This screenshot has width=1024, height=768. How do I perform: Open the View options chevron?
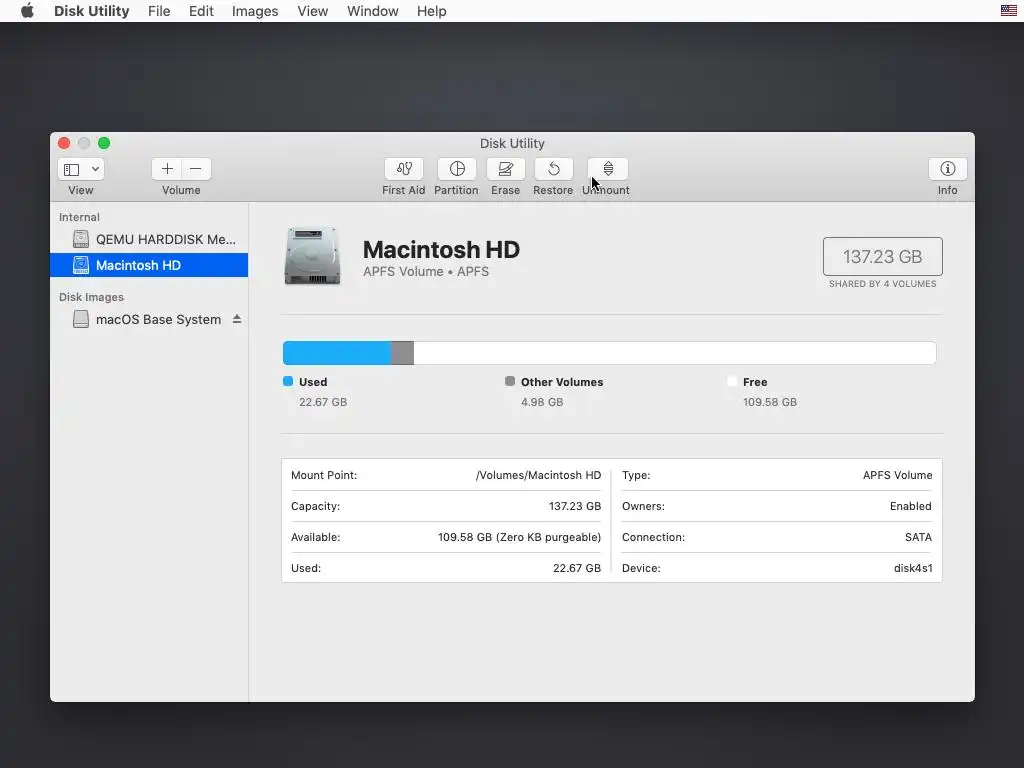click(x=95, y=170)
